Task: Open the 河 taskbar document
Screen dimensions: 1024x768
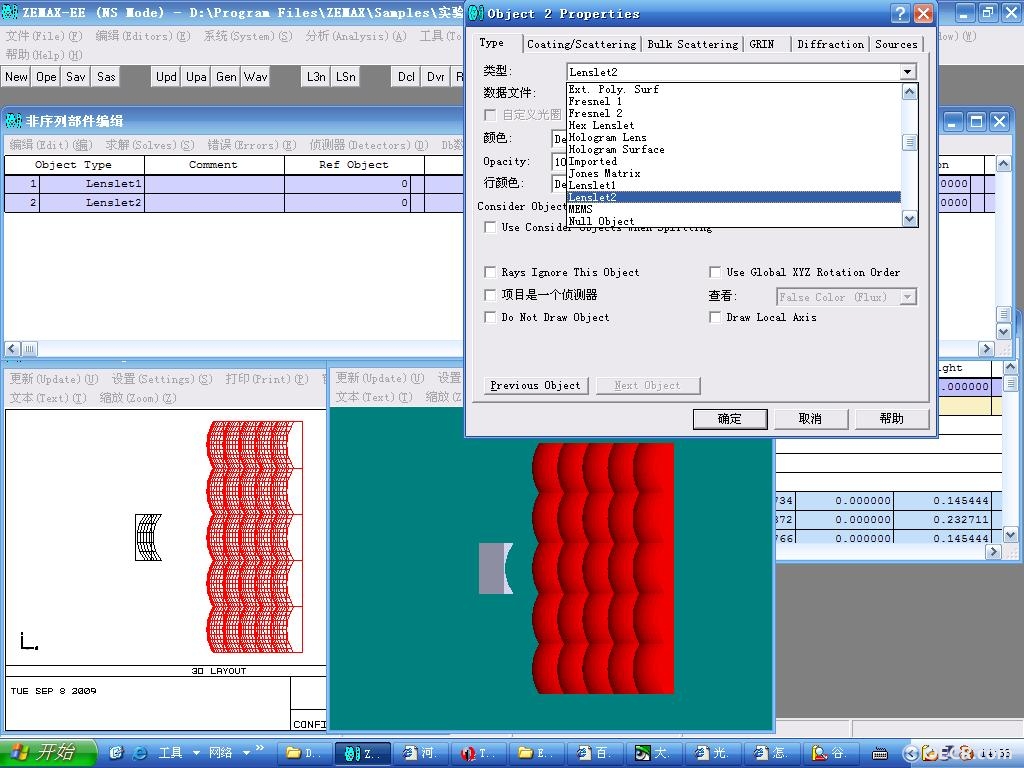Action: coord(421,753)
